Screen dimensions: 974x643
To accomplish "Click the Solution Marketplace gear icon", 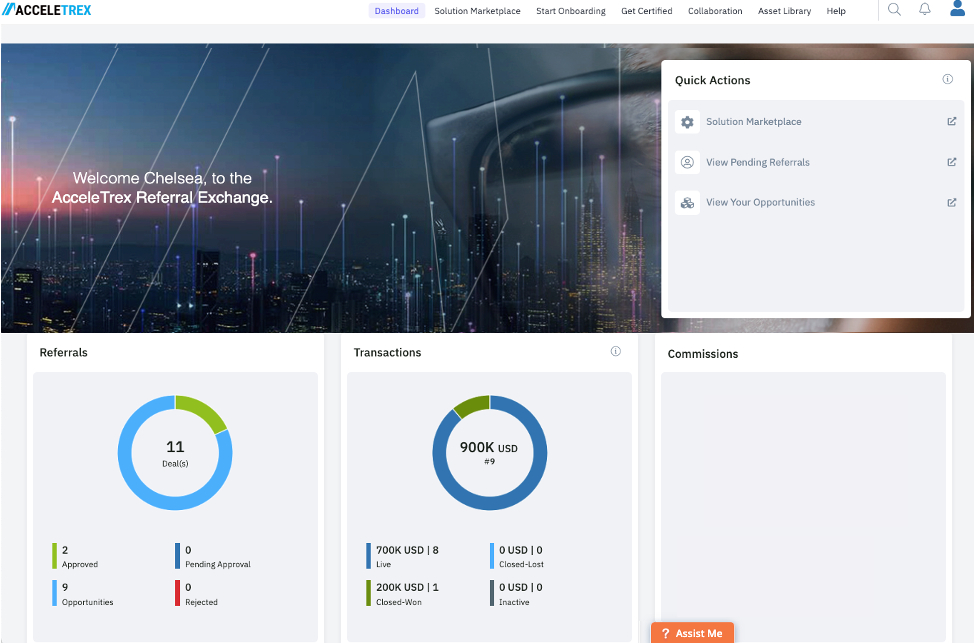I will (x=687, y=122).
